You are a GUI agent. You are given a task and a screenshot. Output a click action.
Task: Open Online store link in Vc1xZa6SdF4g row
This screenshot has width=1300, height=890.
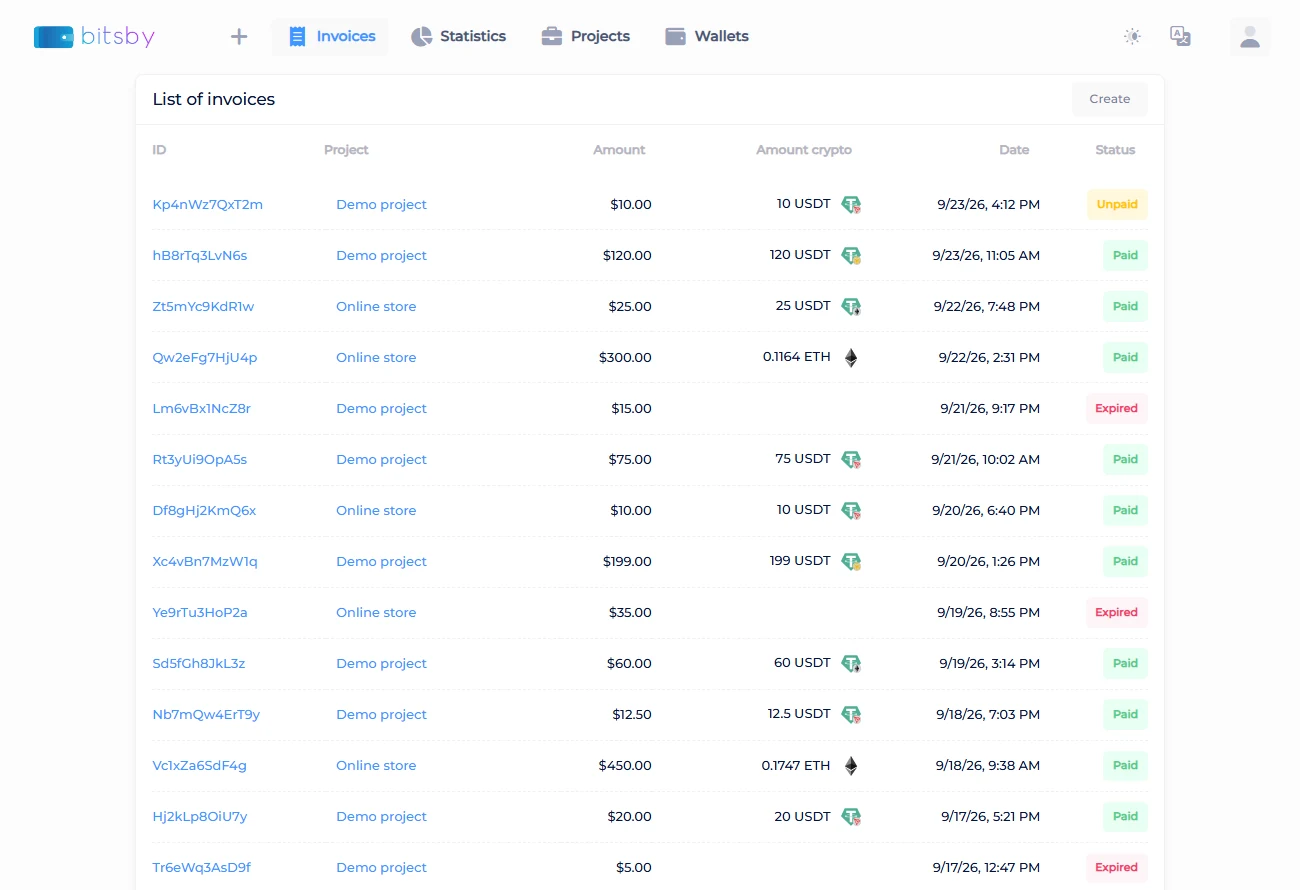click(x=376, y=766)
